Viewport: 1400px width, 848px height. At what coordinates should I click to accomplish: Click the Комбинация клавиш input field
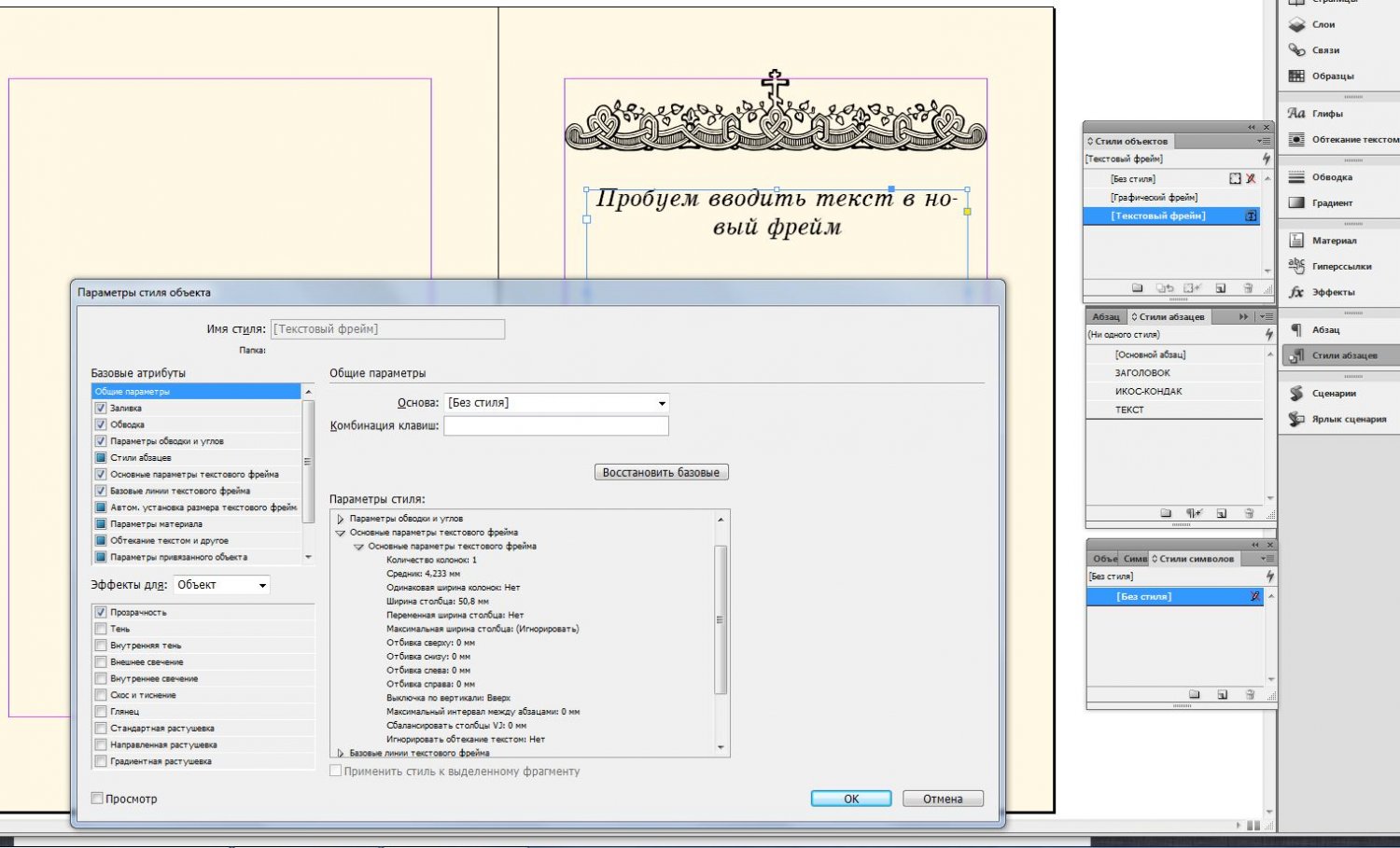pyautogui.click(x=556, y=425)
